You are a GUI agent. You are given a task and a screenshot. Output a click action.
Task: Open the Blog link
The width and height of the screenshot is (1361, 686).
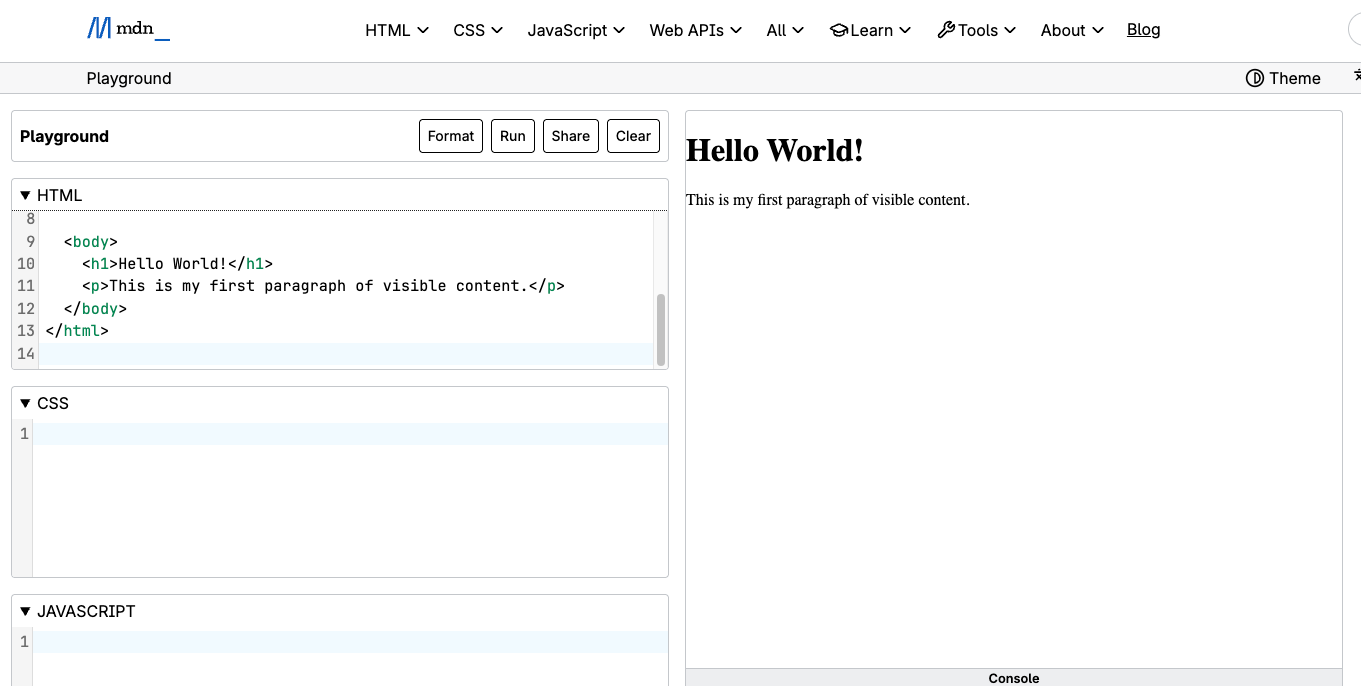click(1143, 29)
